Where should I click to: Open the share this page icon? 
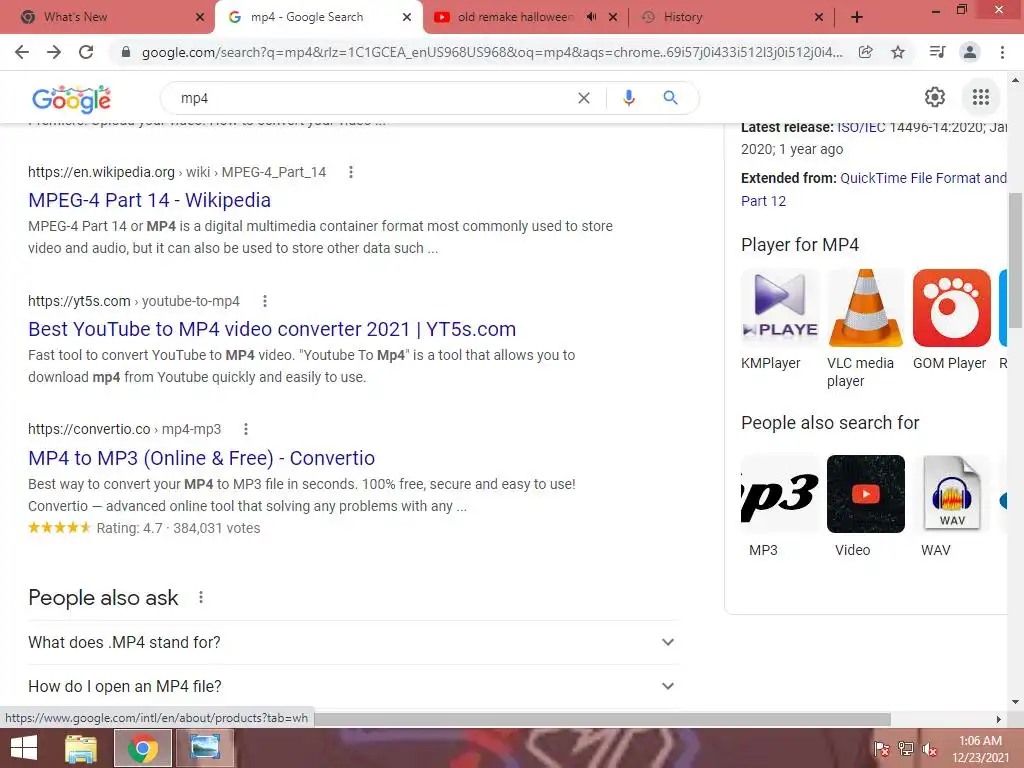click(x=865, y=52)
